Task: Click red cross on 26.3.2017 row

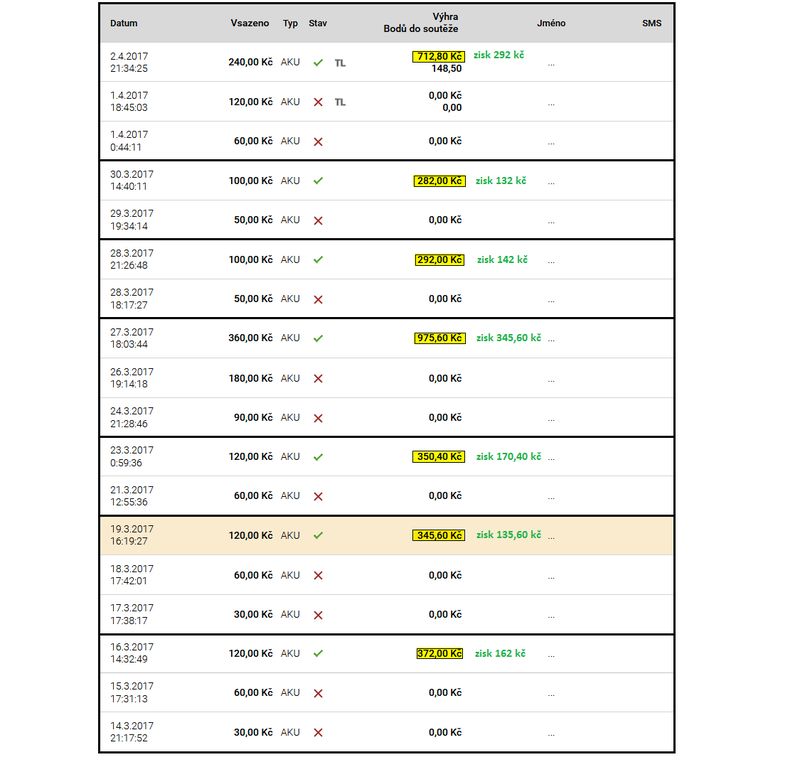Action: click(x=318, y=378)
